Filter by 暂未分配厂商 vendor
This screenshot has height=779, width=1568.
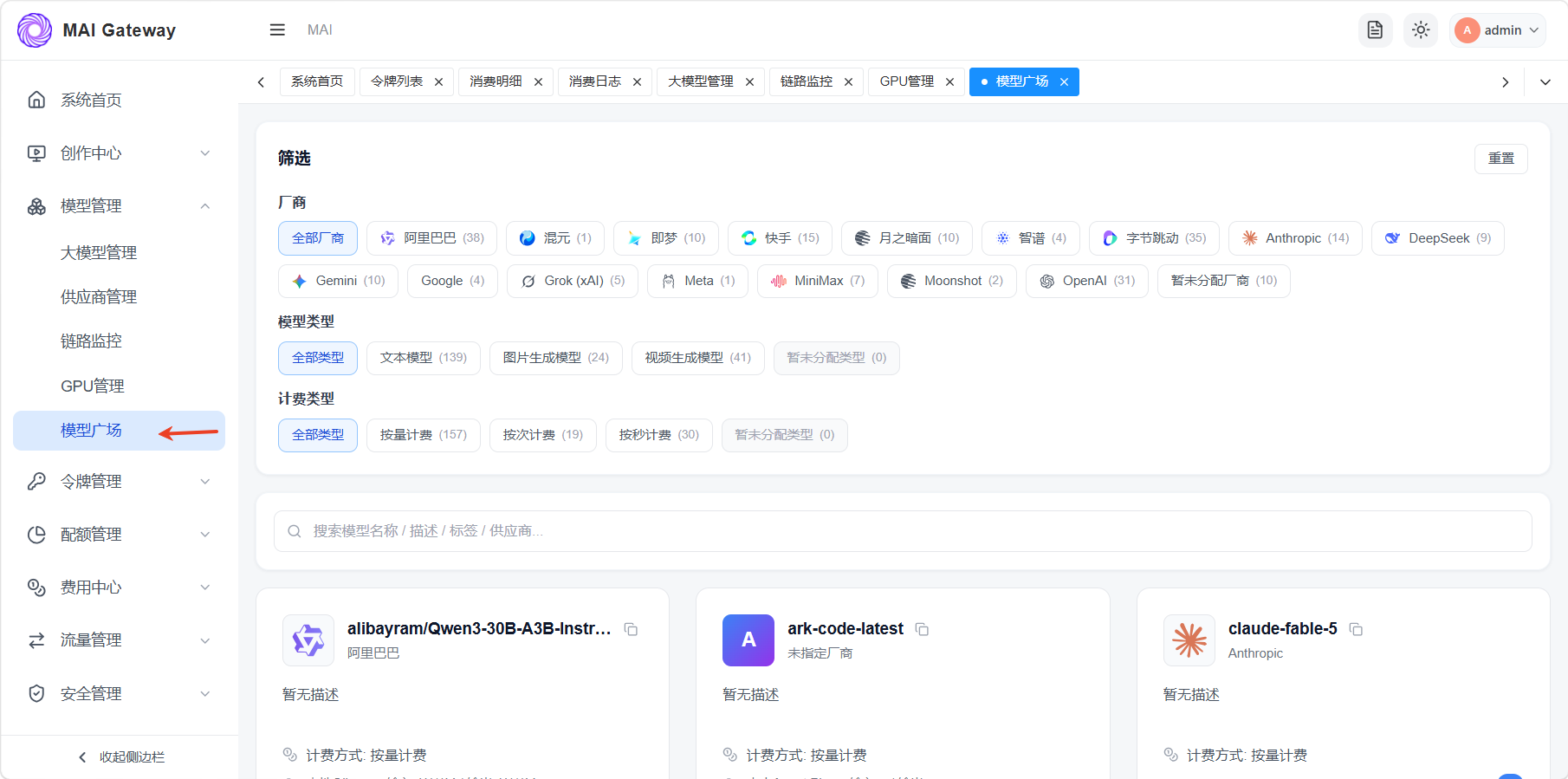(x=1224, y=281)
